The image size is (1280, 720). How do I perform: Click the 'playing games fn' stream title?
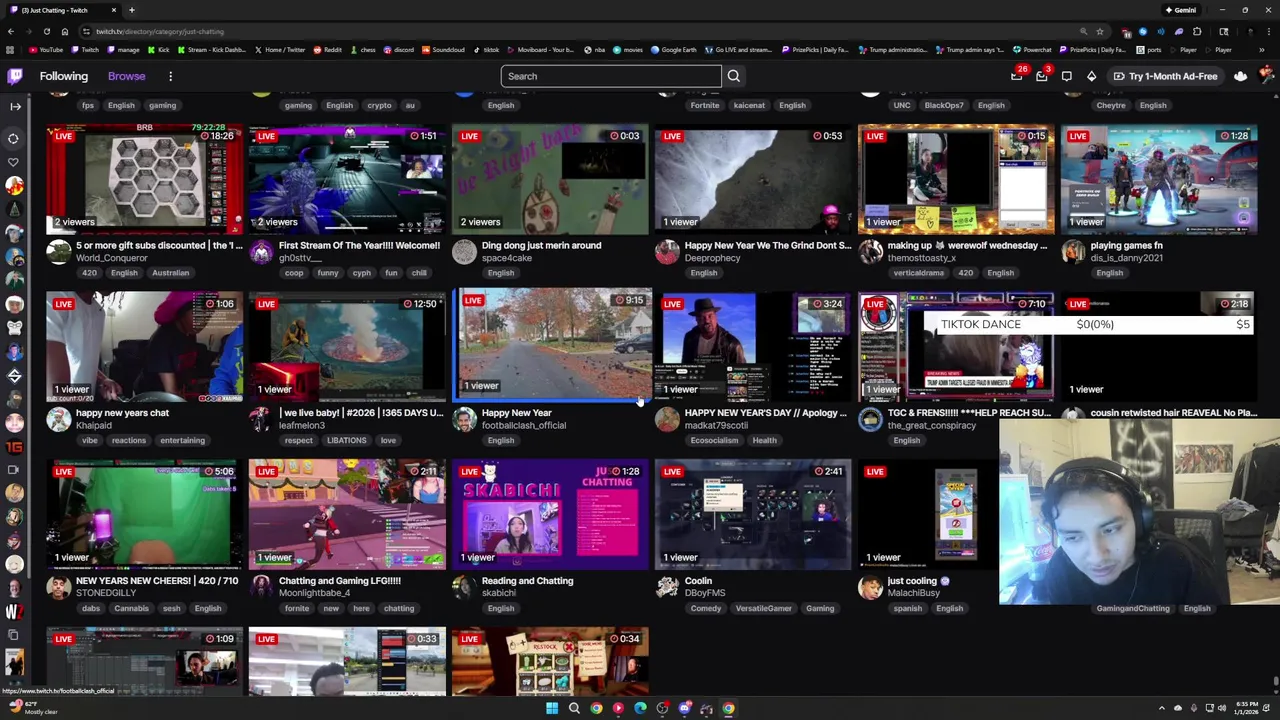pyautogui.click(x=1126, y=245)
